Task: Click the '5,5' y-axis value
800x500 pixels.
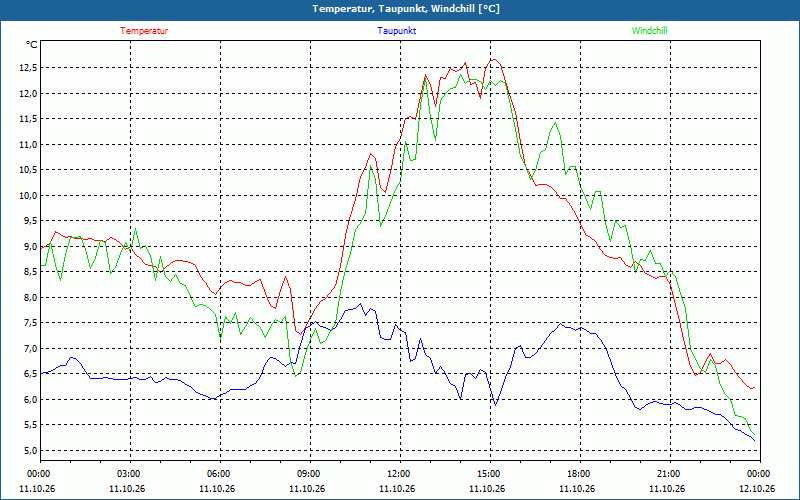Action: [31, 425]
